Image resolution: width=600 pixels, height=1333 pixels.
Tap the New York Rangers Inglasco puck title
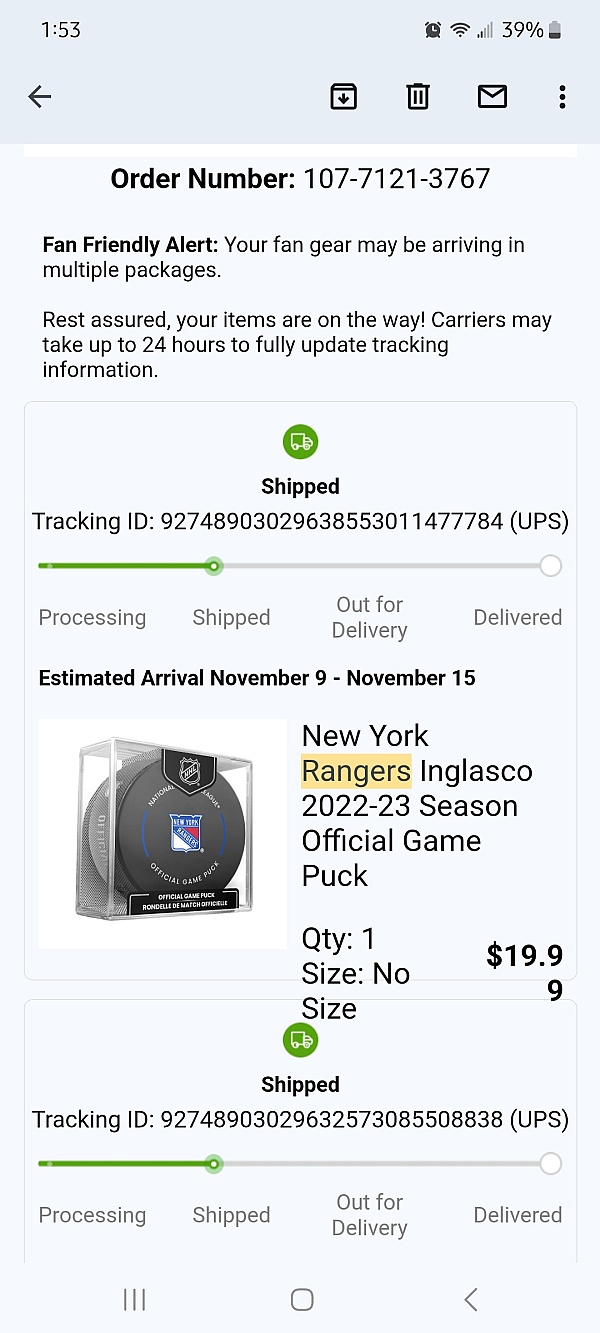(417, 805)
